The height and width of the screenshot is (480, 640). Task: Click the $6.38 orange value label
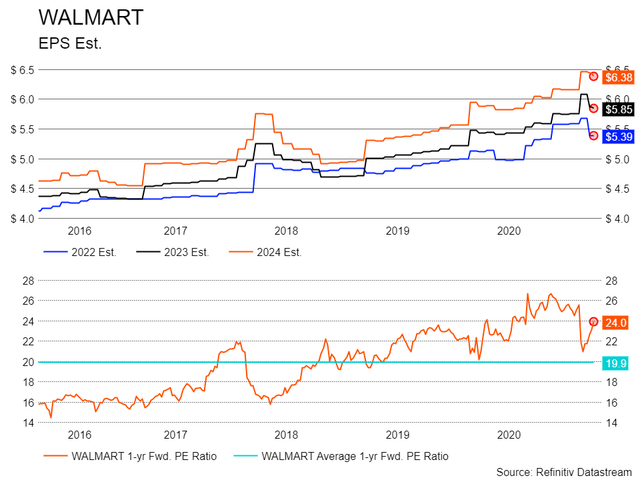pos(618,77)
